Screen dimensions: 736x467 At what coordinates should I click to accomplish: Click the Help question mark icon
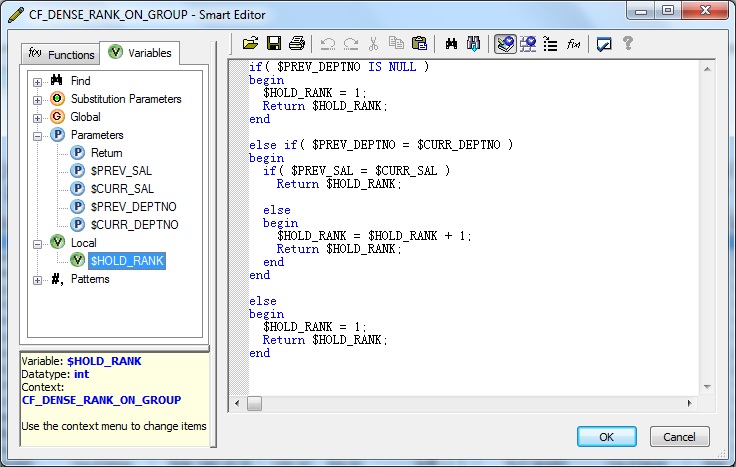[x=628, y=44]
